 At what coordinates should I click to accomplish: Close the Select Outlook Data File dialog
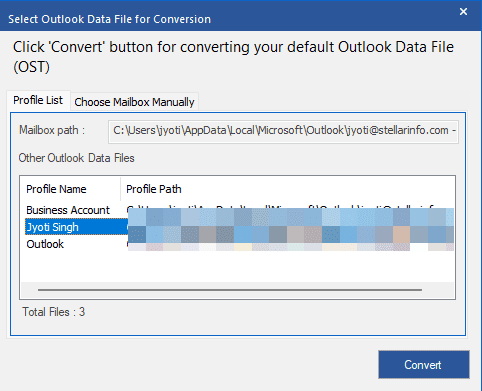click(x=463, y=12)
